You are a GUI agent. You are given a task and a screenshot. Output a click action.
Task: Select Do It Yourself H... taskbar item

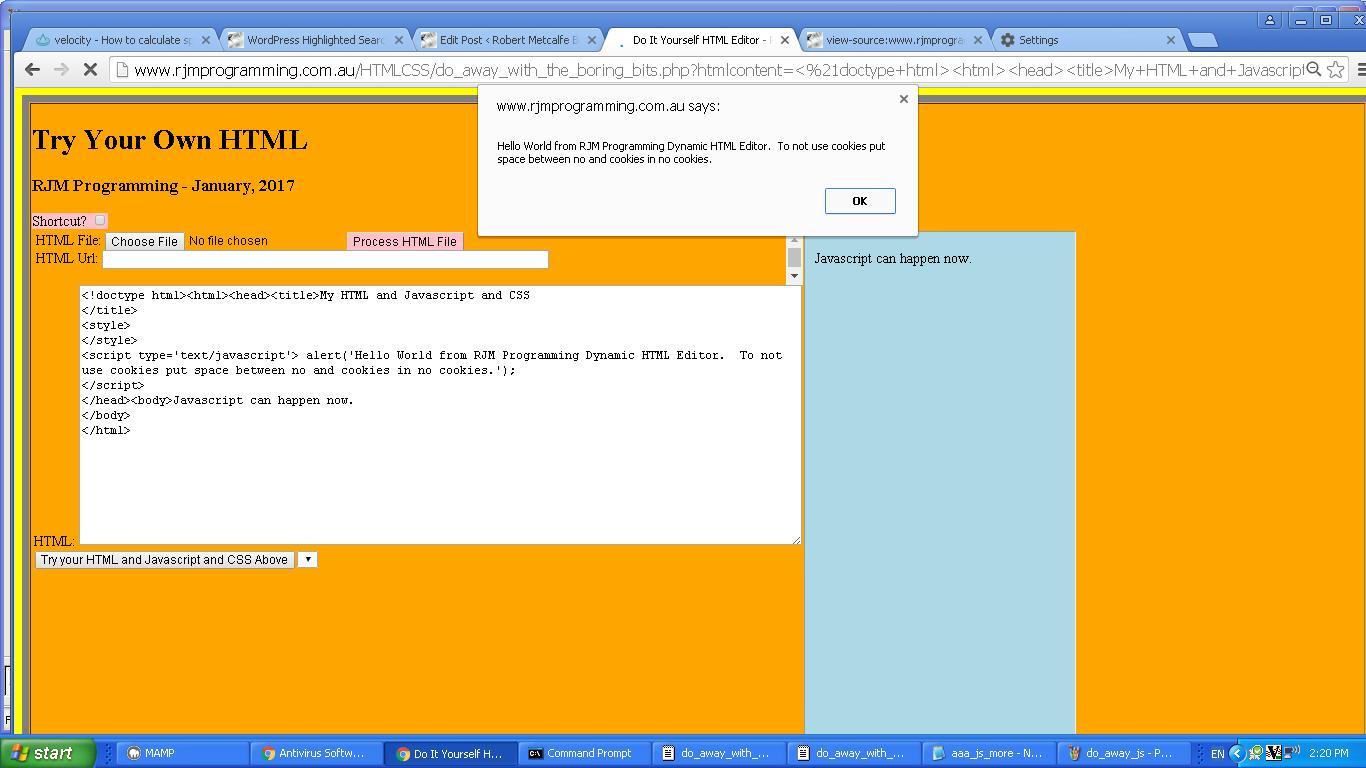(451, 753)
